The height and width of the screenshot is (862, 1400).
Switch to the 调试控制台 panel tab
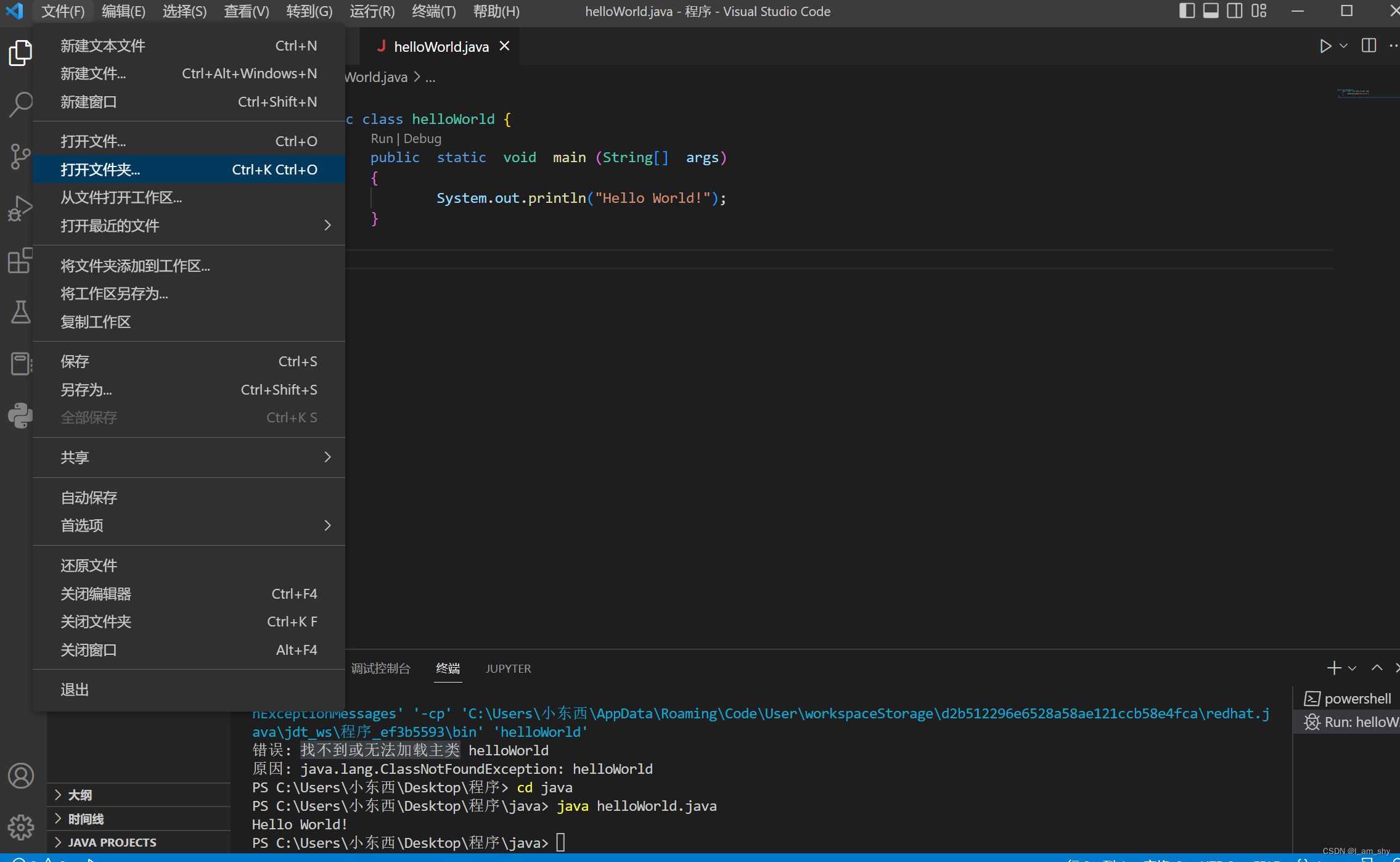(x=380, y=668)
